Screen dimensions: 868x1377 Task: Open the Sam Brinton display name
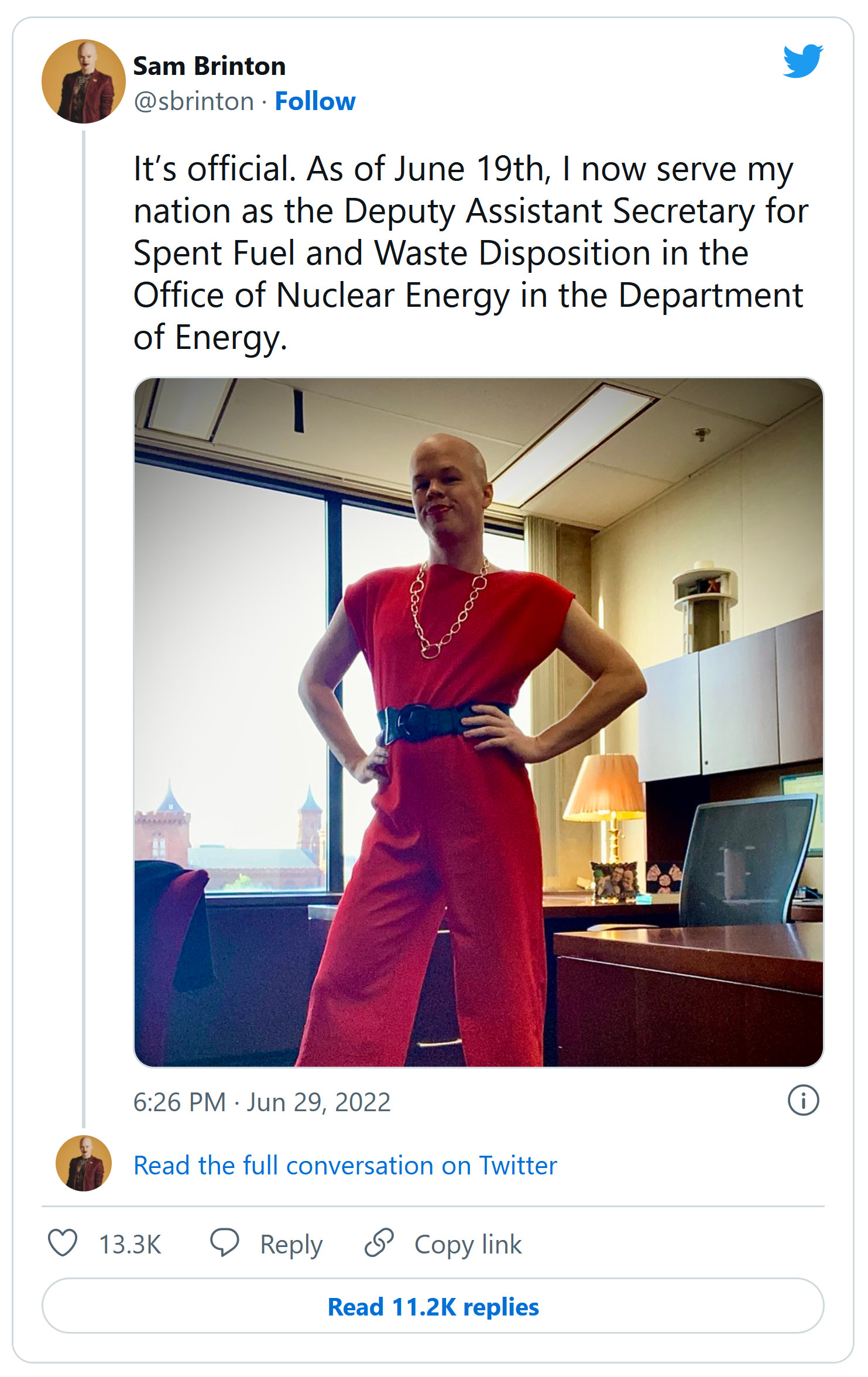(210, 66)
